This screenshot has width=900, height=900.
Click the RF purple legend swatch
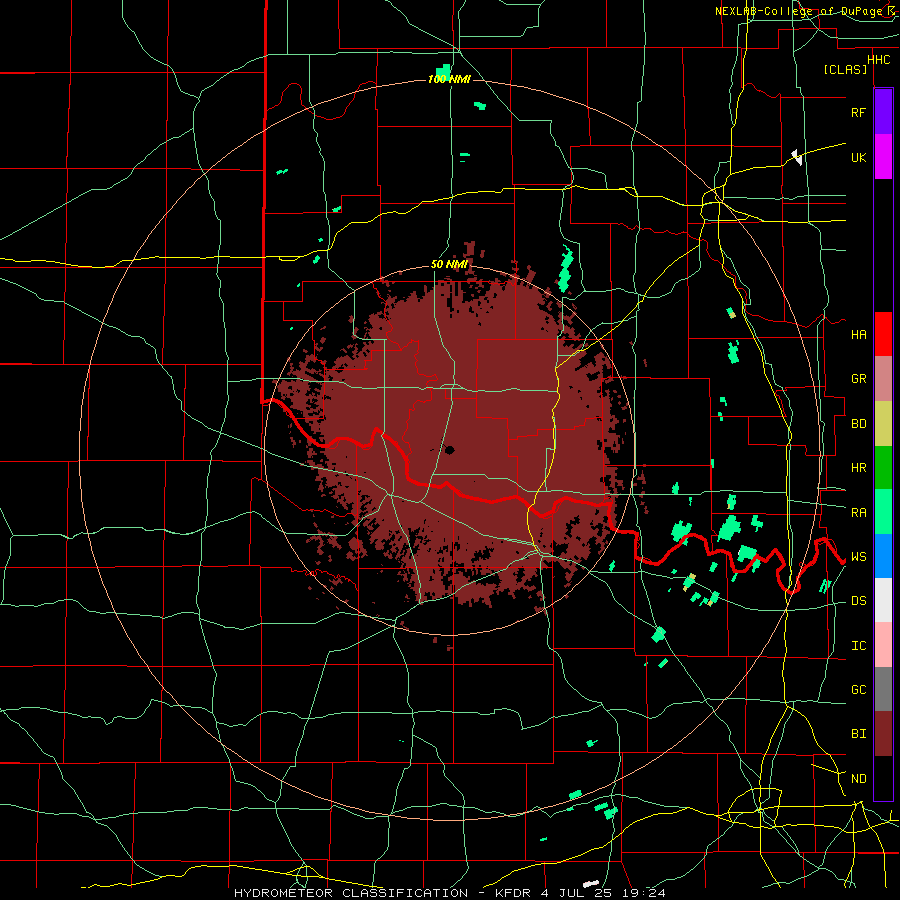pyautogui.click(x=883, y=112)
